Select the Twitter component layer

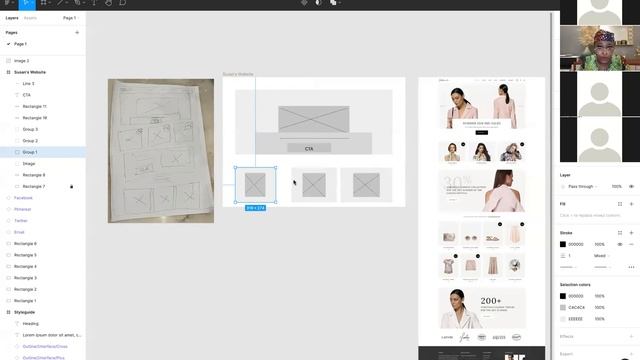[43, 221]
